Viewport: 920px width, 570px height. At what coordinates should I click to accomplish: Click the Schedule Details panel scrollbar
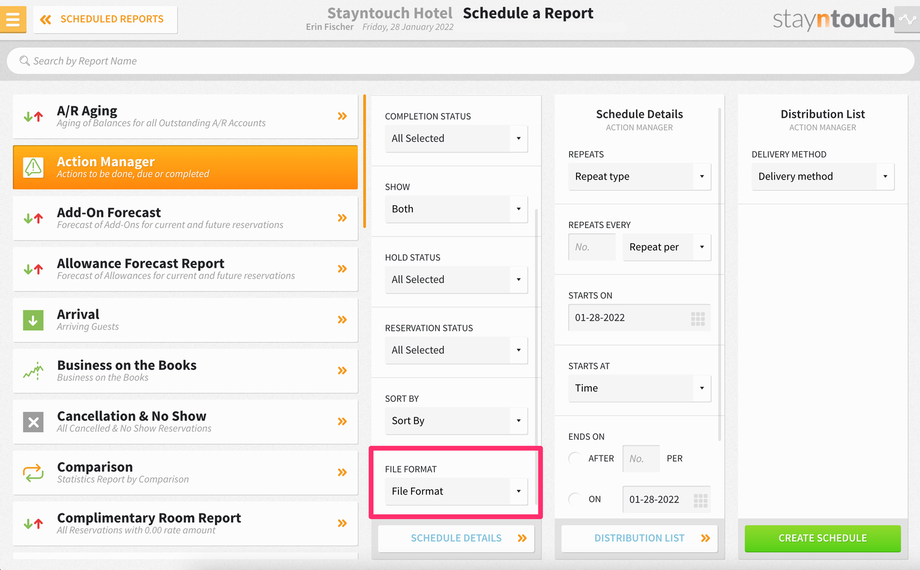[x=719, y=274]
